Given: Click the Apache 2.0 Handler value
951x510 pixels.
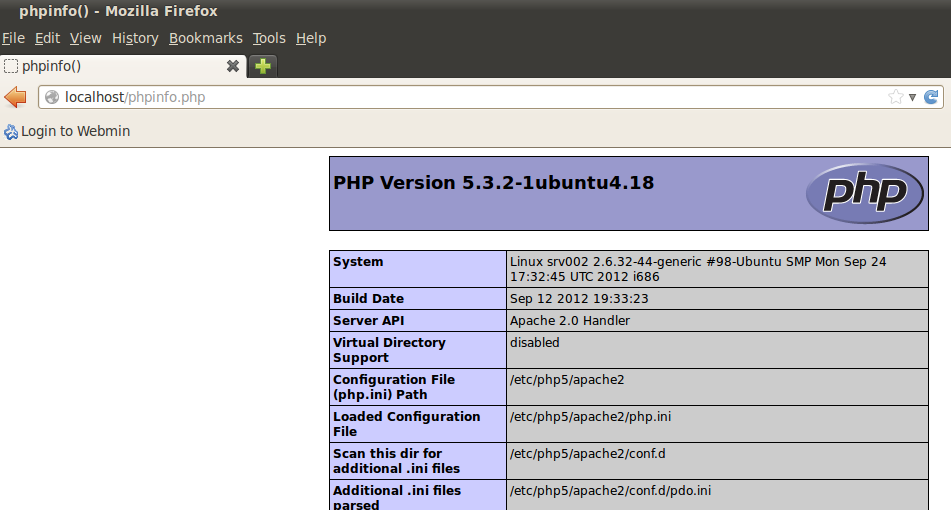Looking at the screenshot, I should [x=570, y=320].
